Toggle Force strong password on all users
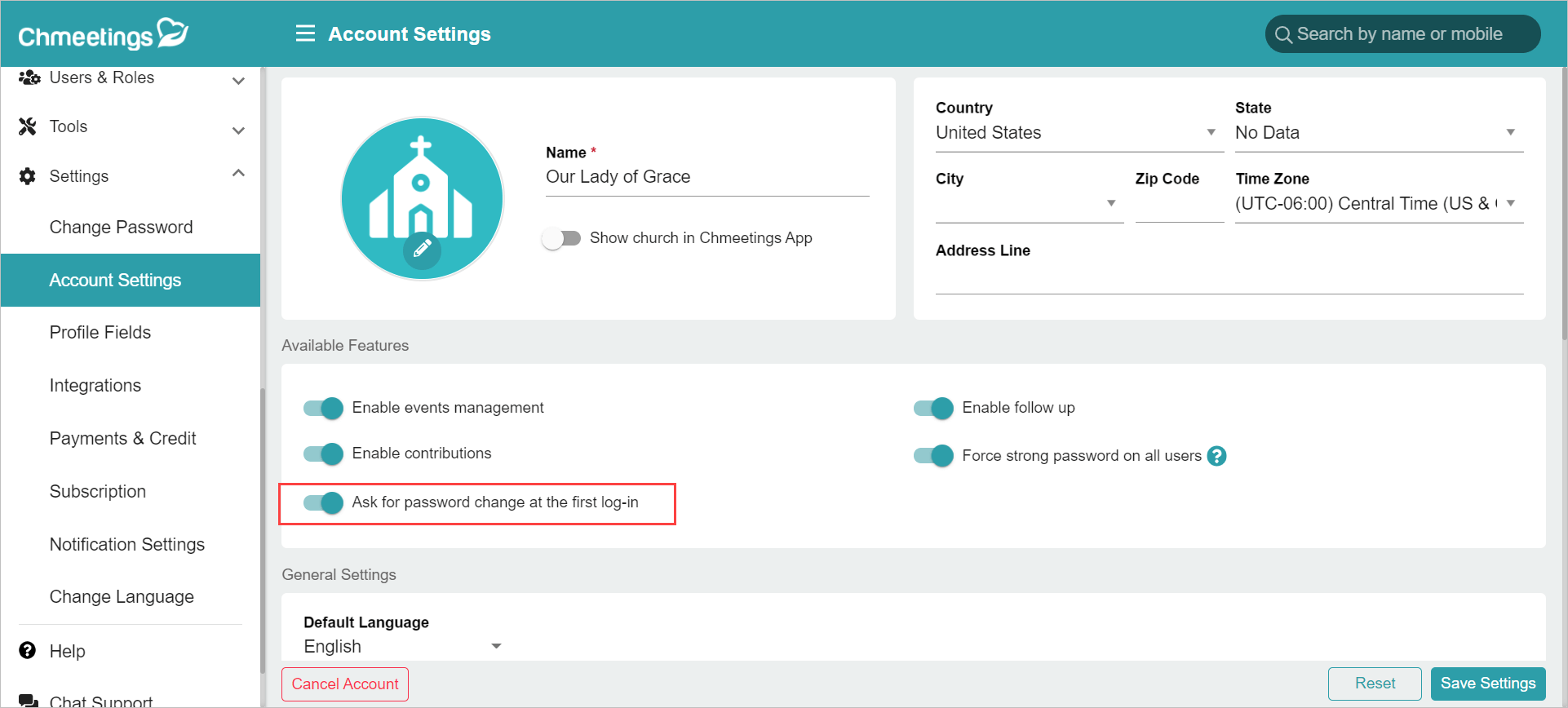 coord(933,455)
